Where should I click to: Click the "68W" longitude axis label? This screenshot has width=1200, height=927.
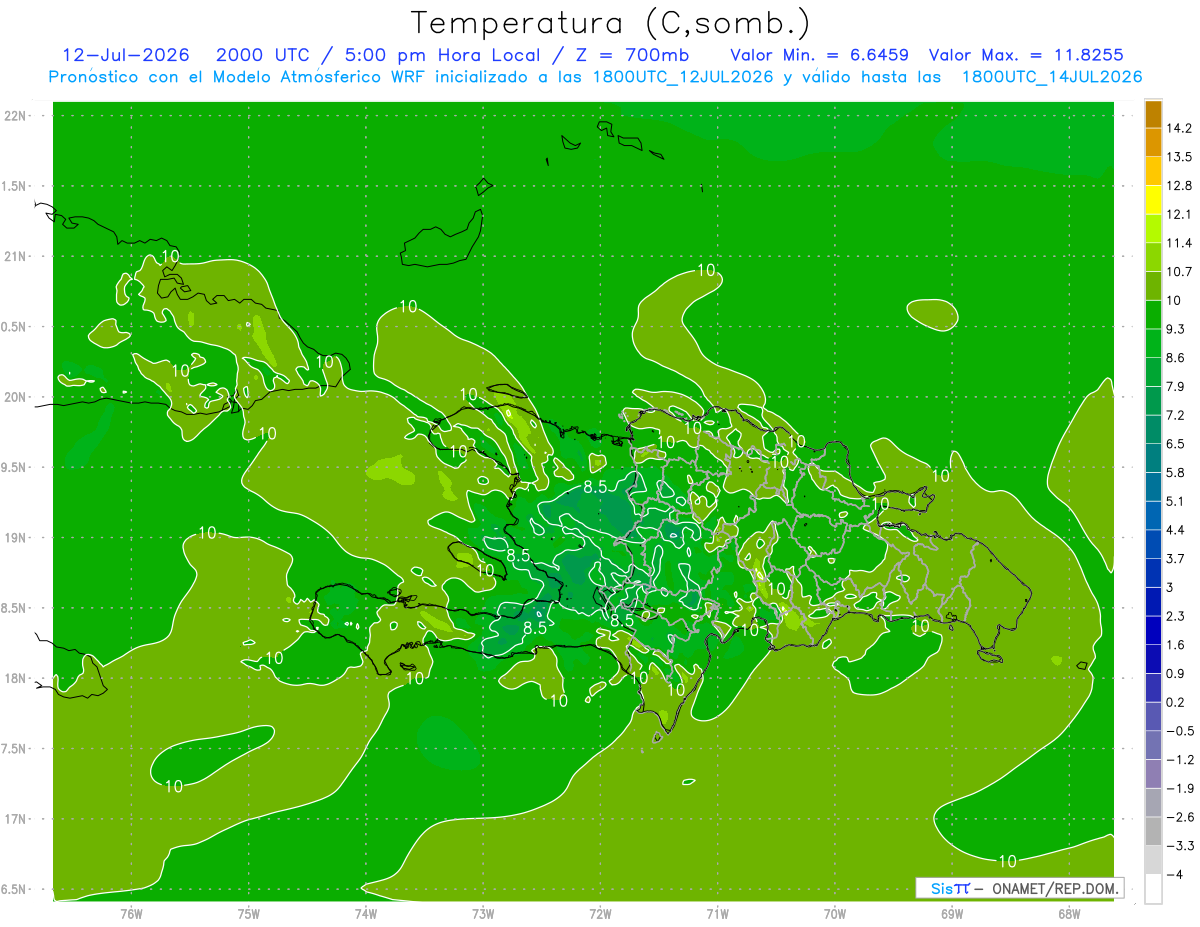click(1069, 913)
